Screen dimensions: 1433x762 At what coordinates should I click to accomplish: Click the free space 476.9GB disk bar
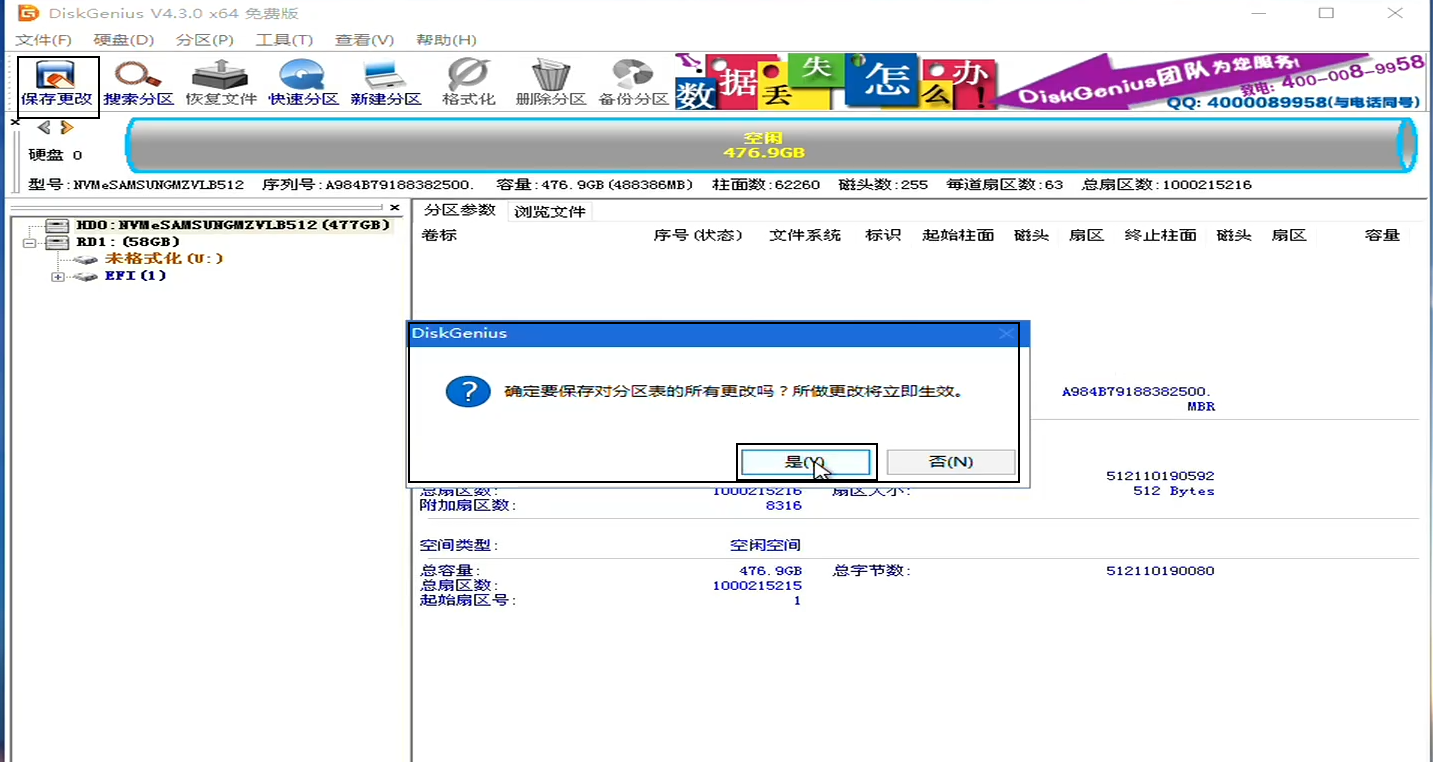pos(770,146)
